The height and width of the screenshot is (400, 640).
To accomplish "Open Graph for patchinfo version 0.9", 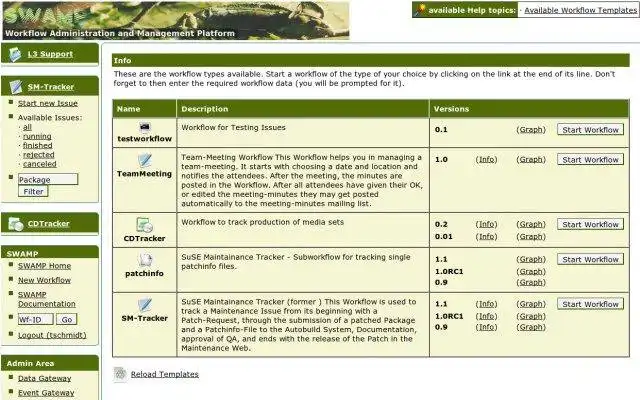I will point(531,282).
